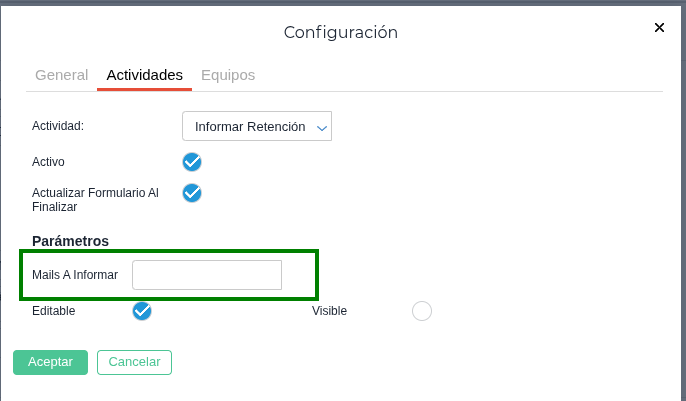686x401 pixels.
Task: Click the Actualizar Formulario Al Finalizar label
Action: point(95,199)
